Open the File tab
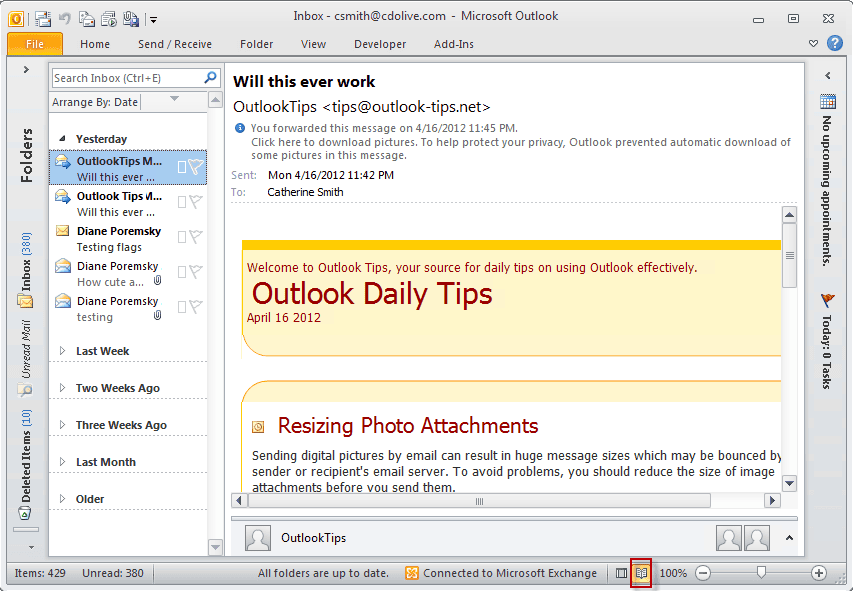 (x=35, y=44)
